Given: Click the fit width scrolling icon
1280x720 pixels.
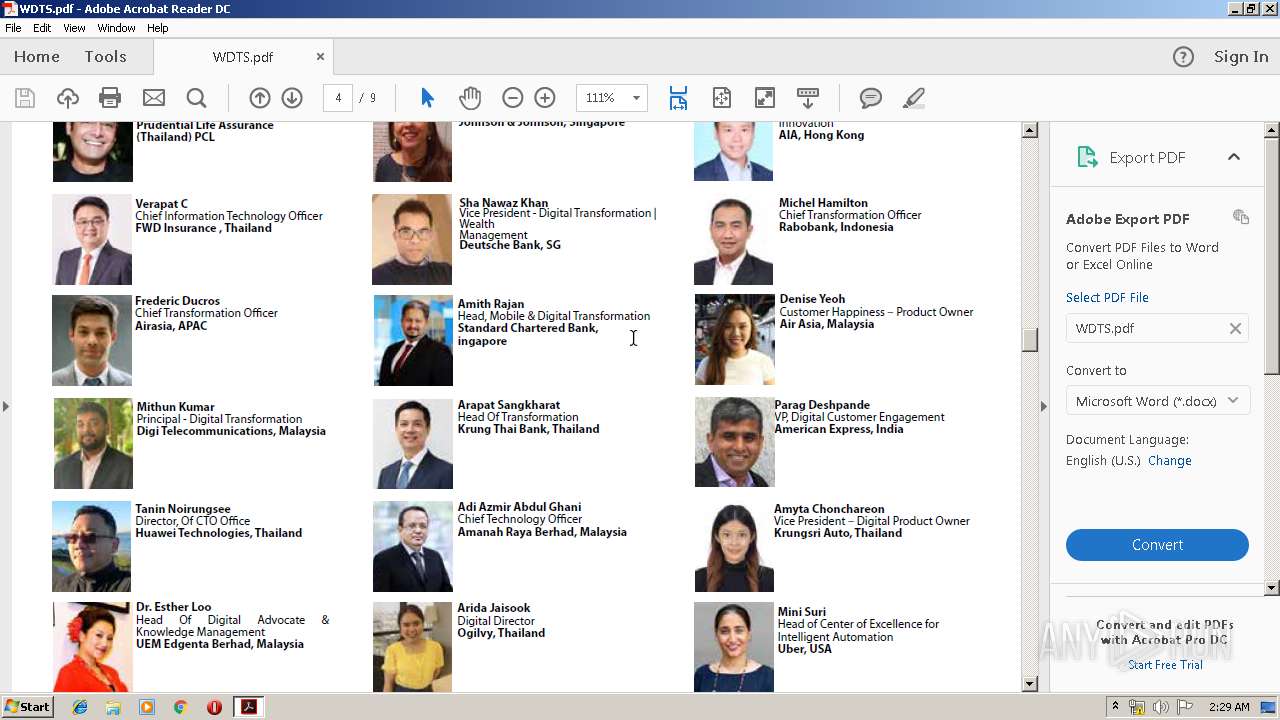Looking at the screenshot, I should click(x=678, y=98).
